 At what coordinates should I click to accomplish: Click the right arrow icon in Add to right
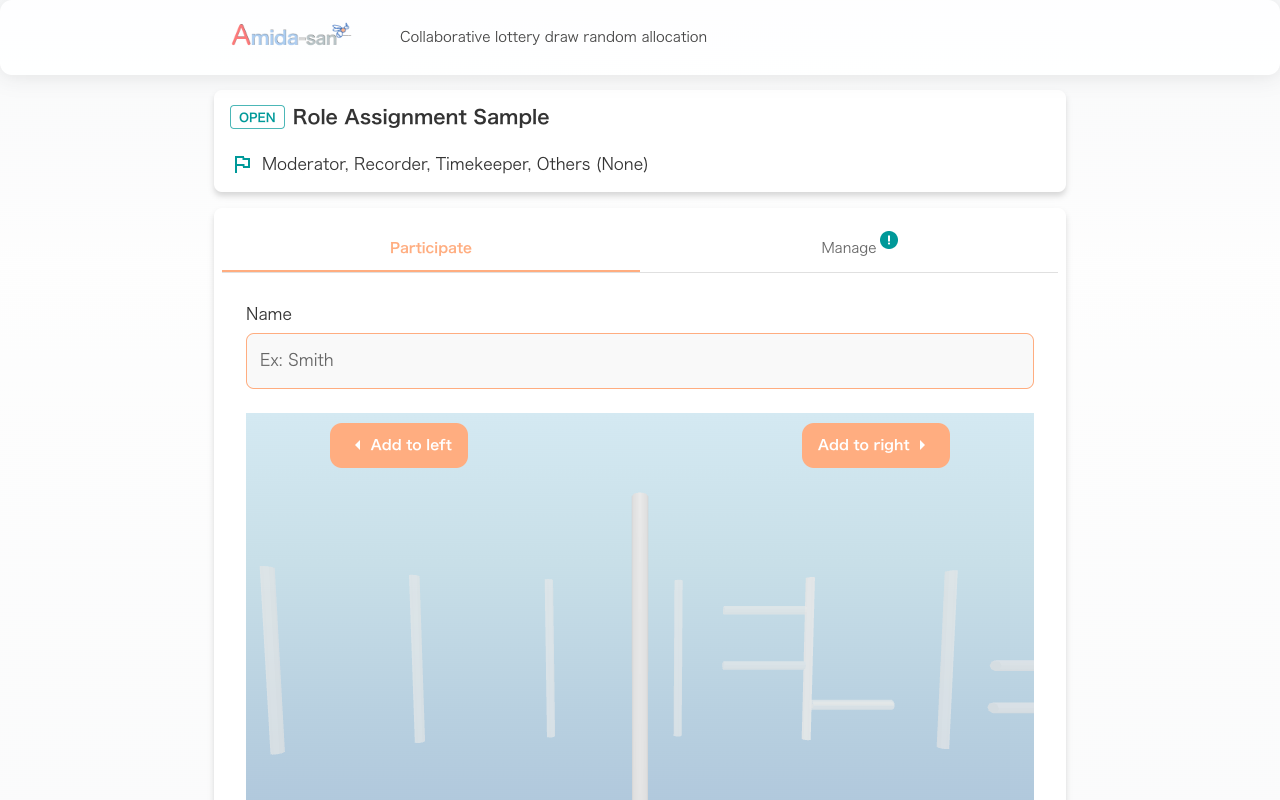(x=922, y=446)
